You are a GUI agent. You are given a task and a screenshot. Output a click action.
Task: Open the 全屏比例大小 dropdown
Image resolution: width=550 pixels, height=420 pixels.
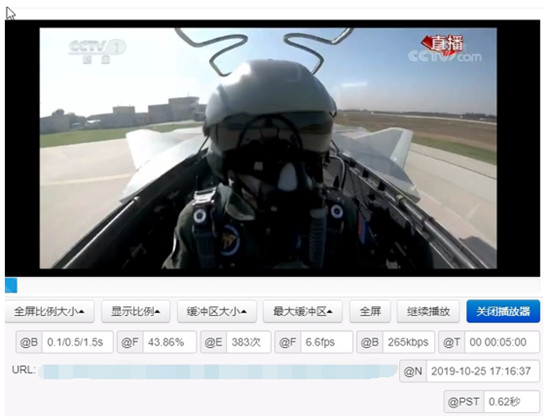point(49,311)
